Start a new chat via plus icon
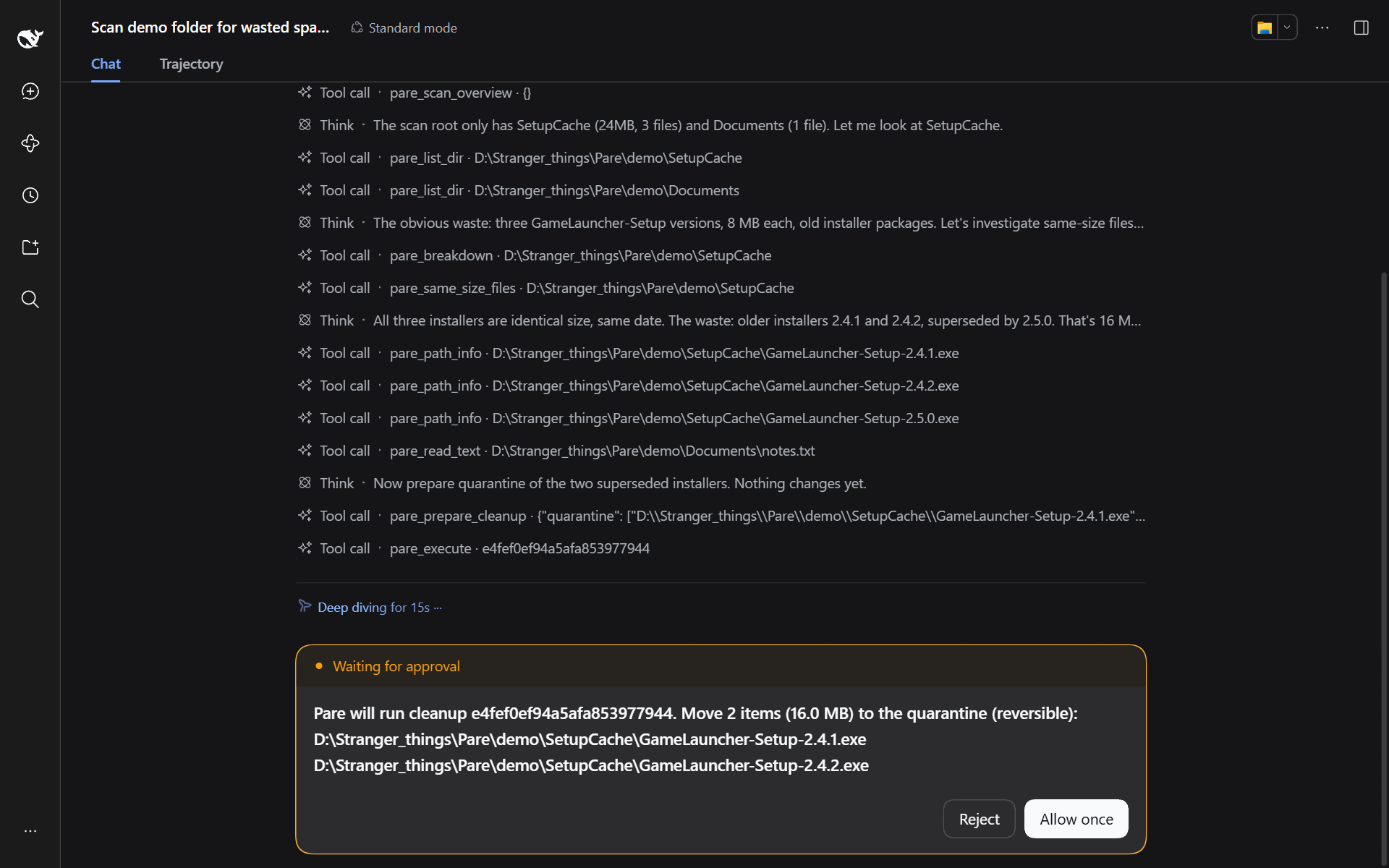1389x868 pixels. click(x=30, y=91)
